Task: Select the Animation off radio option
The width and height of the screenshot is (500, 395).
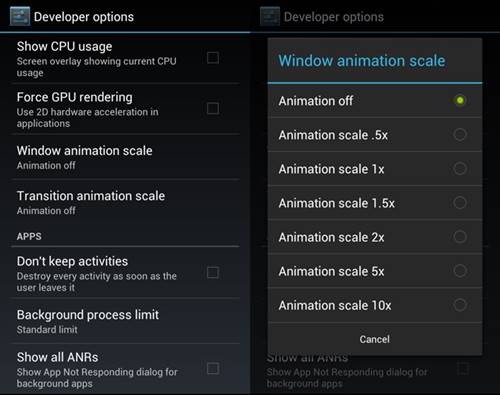Action: click(375, 101)
